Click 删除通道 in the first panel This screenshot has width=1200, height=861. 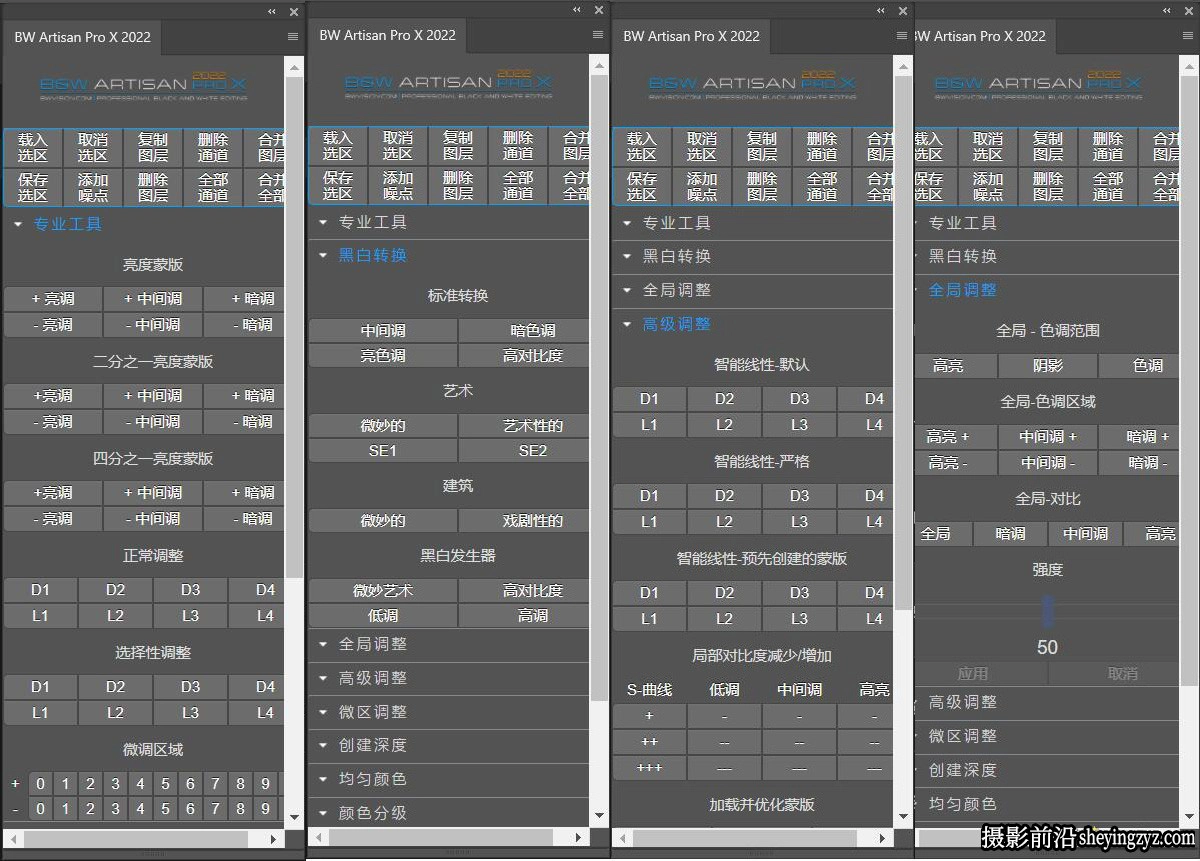click(x=213, y=148)
